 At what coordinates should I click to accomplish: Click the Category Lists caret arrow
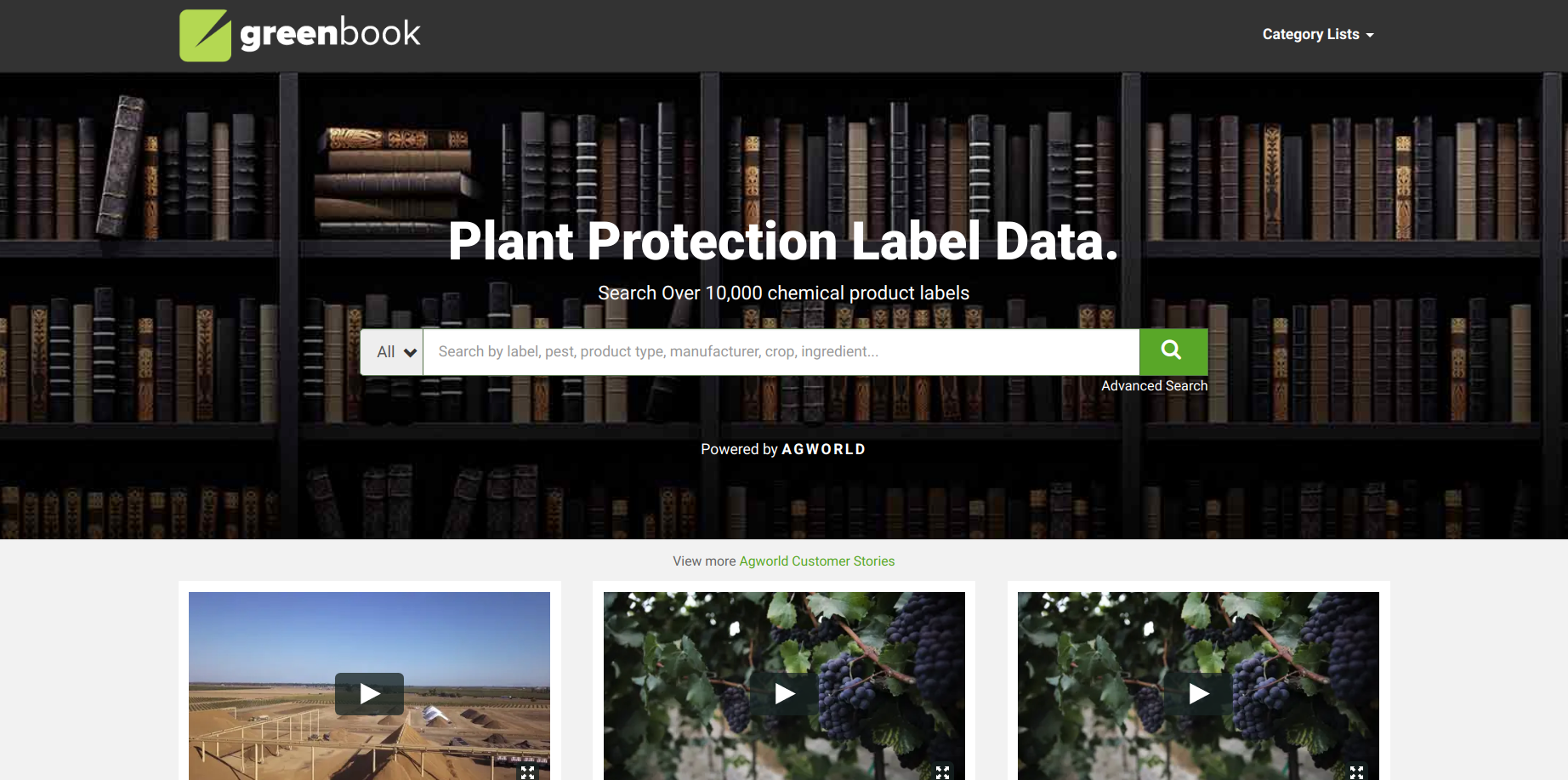pyautogui.click(x=1370, y=36)
